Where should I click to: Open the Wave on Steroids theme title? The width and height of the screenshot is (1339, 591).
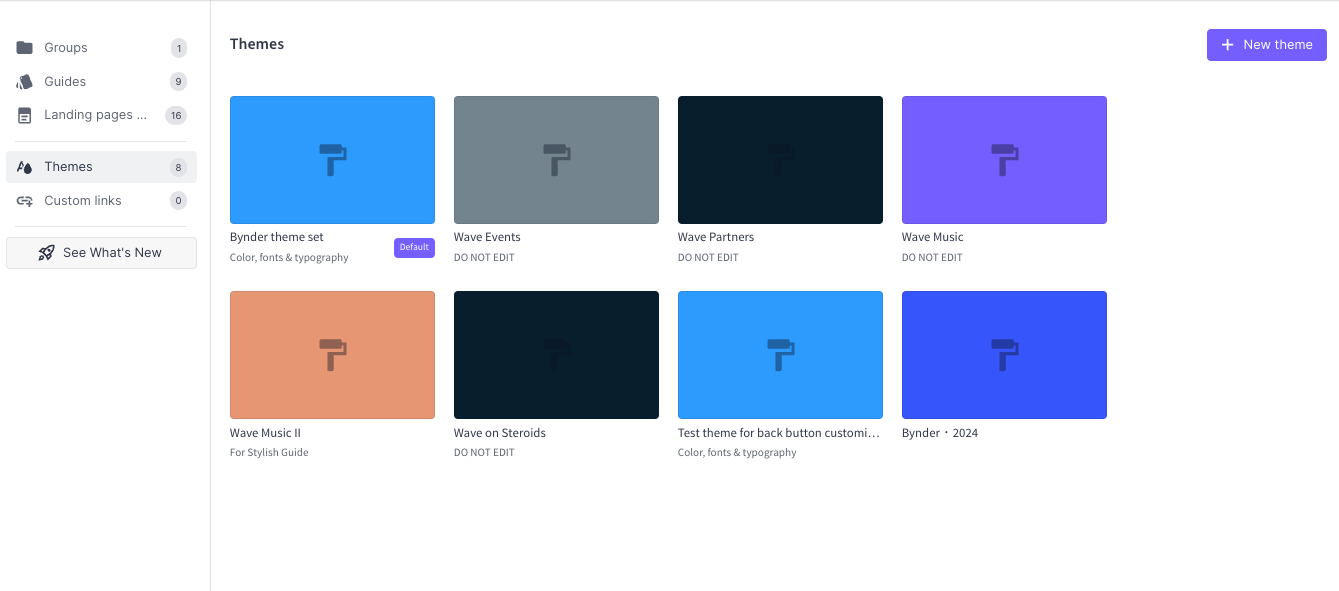click(x=500, y=433)
